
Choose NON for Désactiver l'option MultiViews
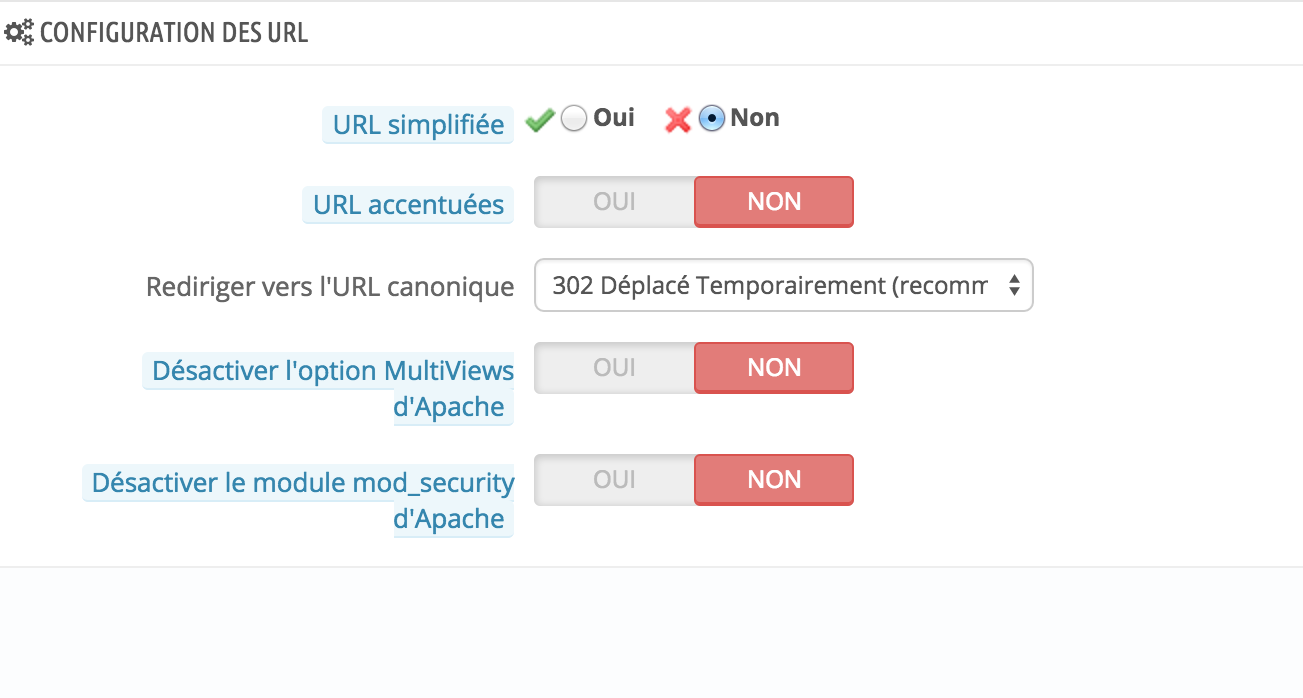(x=774, y=368)
